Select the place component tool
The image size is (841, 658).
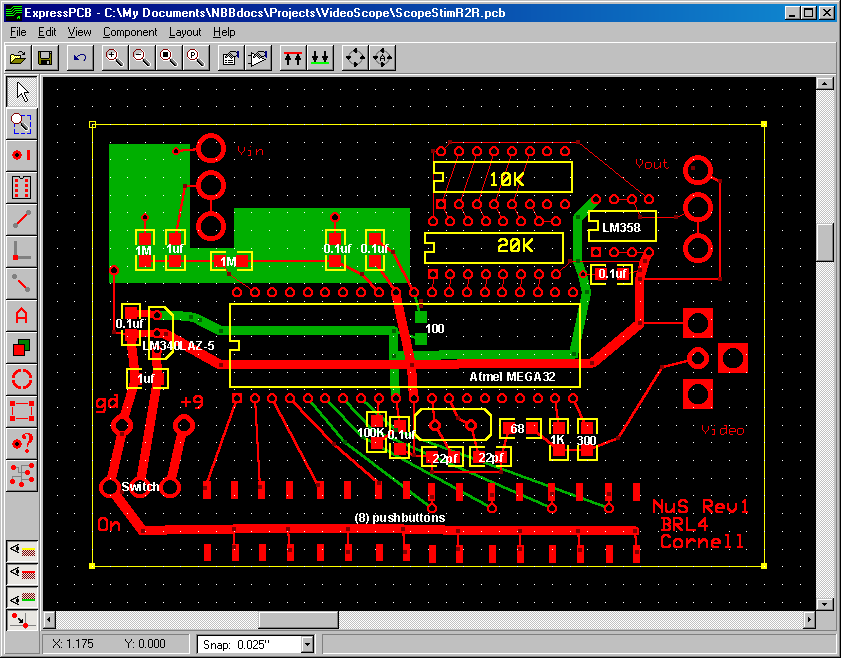pyautogui.click(x=21, y=187)
